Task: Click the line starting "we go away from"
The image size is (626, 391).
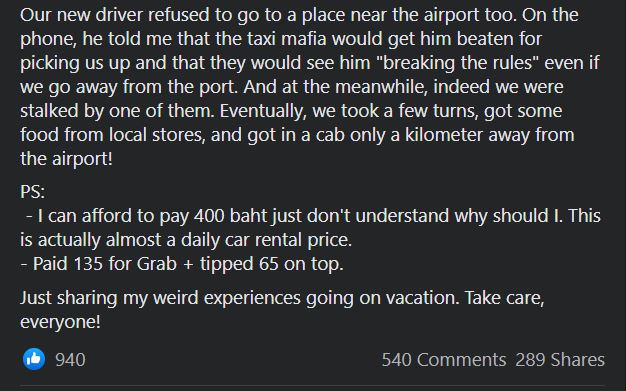Action: click(291, 87)
